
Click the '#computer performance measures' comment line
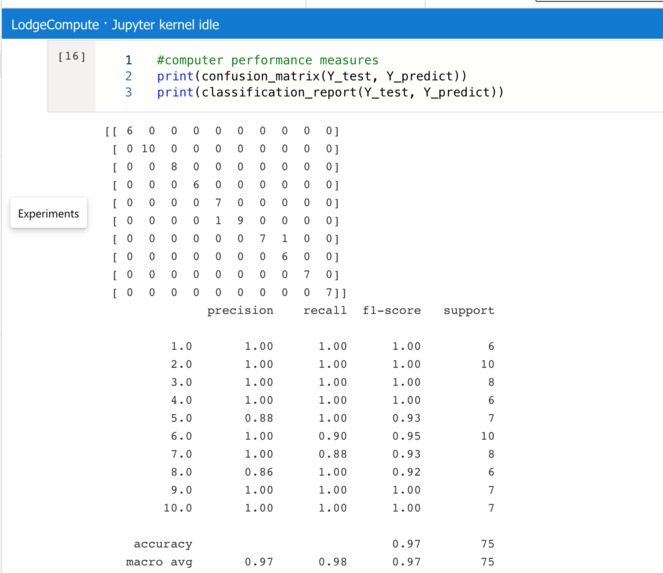tap(268, 60)
